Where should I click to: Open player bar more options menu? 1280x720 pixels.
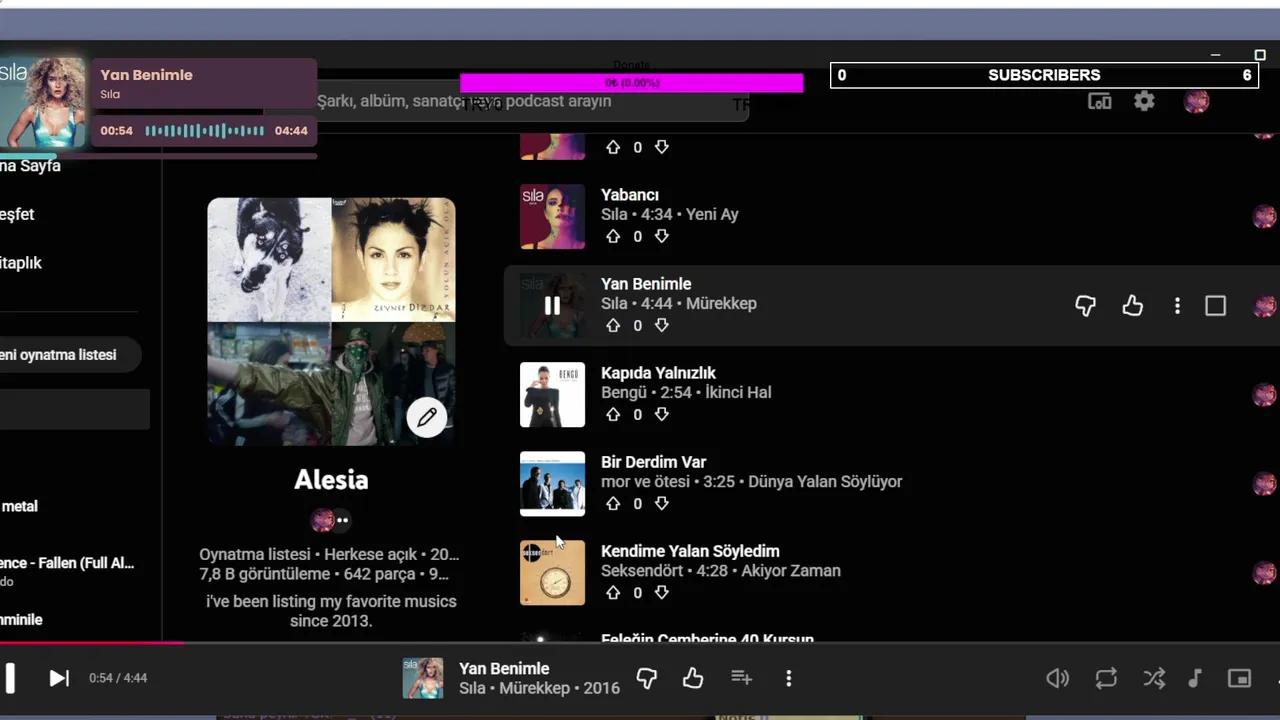click(788, 678)
